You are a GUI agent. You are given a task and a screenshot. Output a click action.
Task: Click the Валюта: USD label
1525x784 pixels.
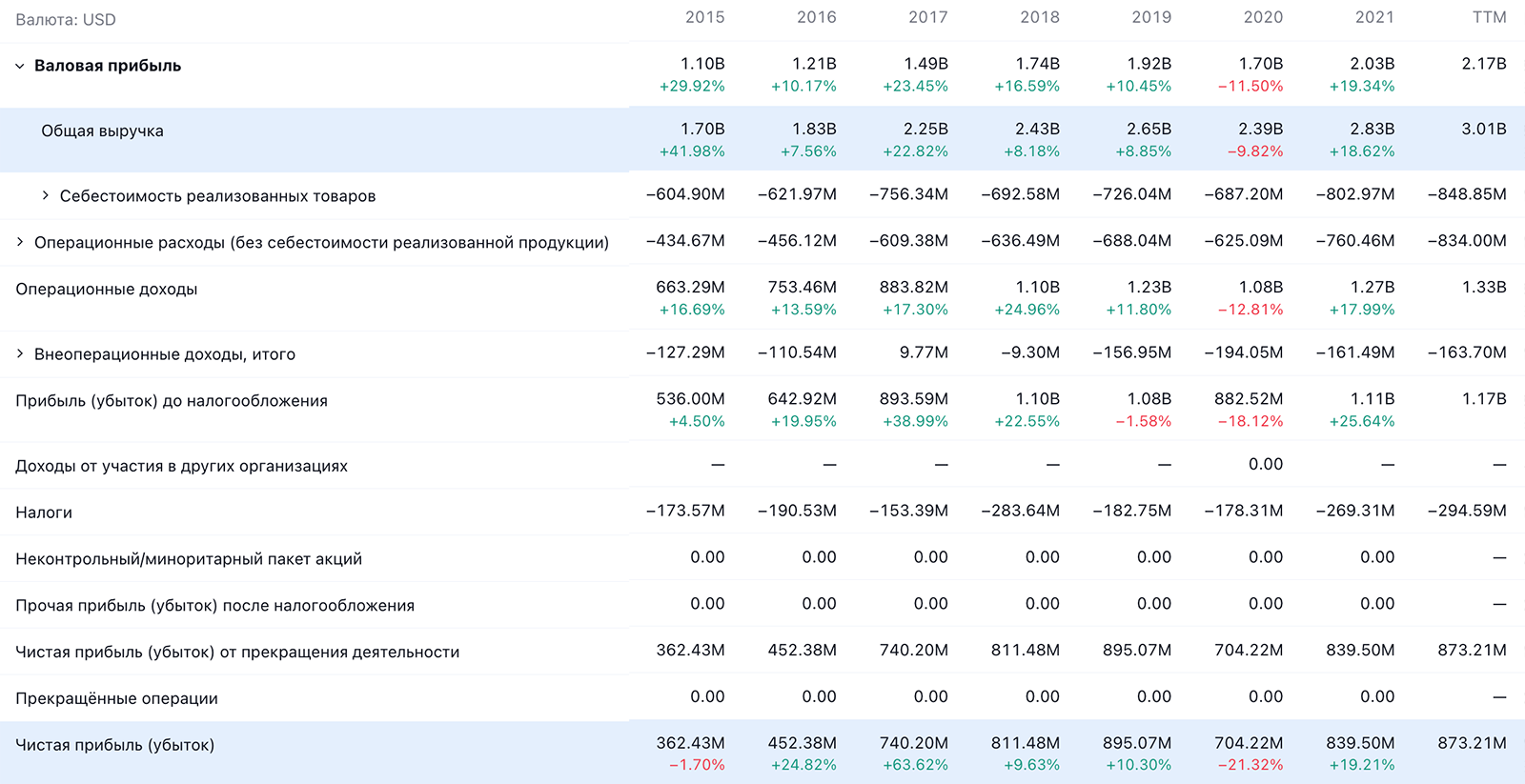click(x=66, y=20)
